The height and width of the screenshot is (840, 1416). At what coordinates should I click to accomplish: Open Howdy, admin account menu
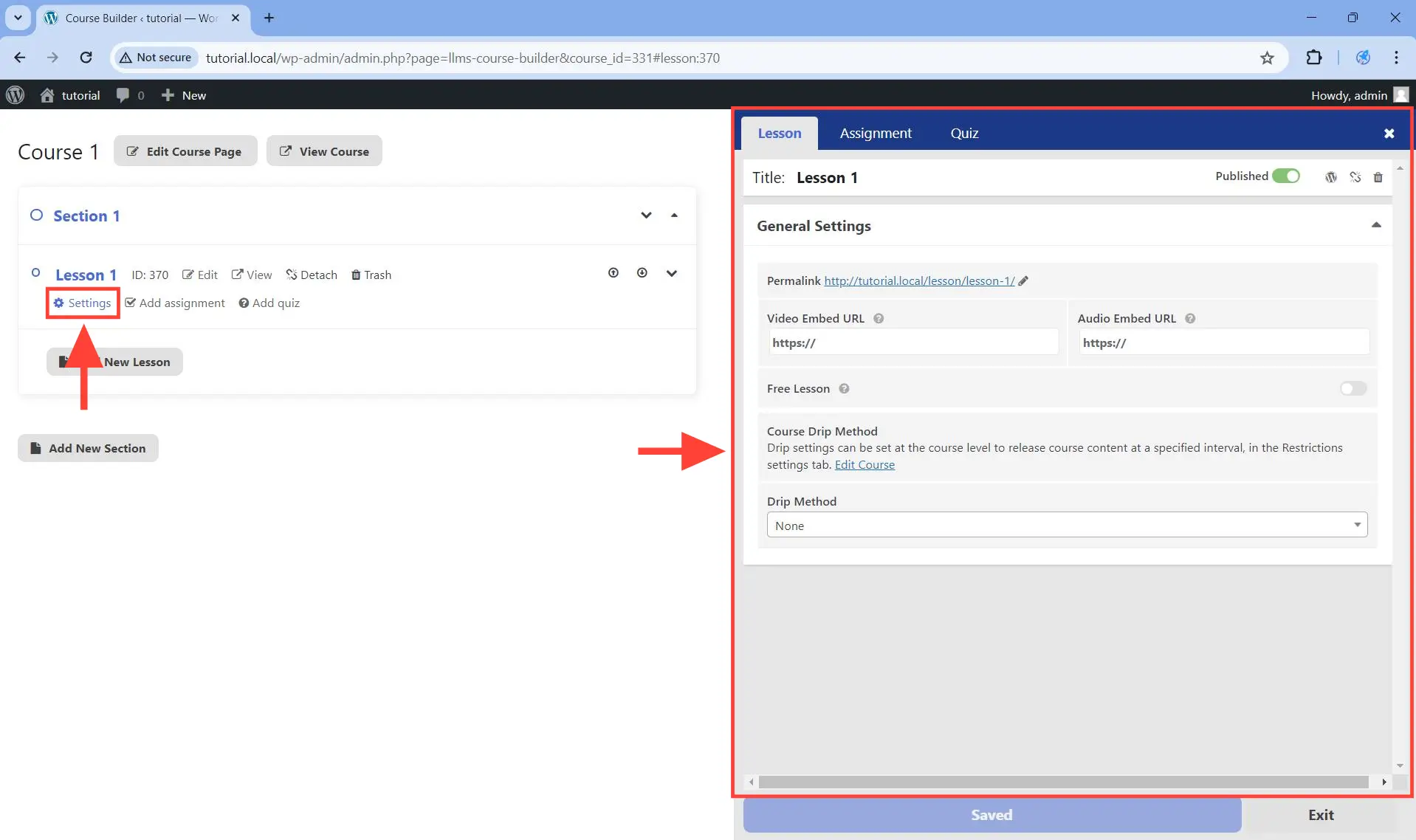point(1349,95)
